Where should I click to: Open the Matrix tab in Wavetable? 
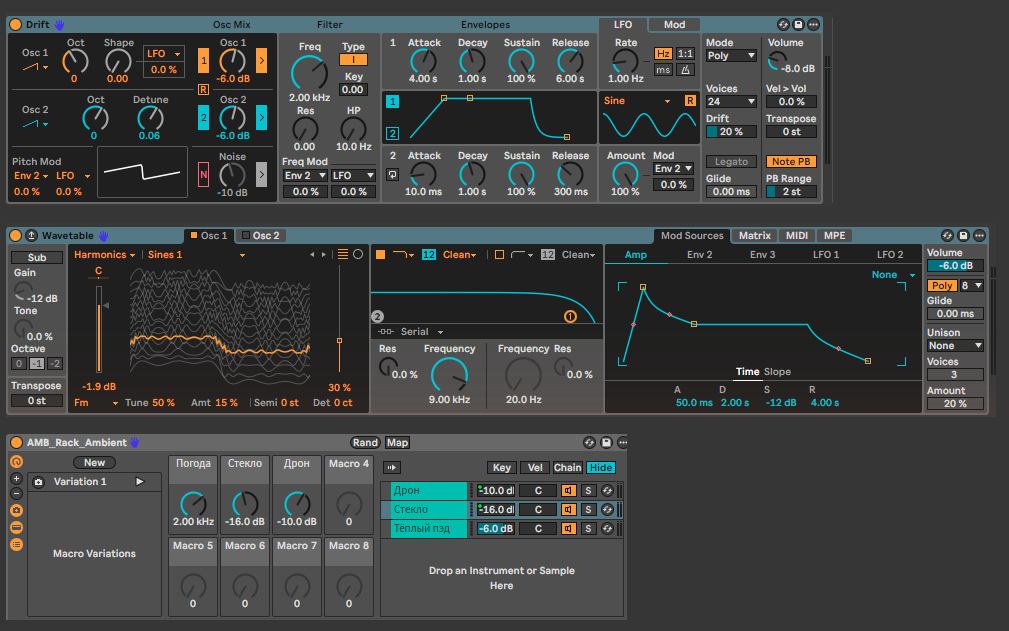[754, 235]
